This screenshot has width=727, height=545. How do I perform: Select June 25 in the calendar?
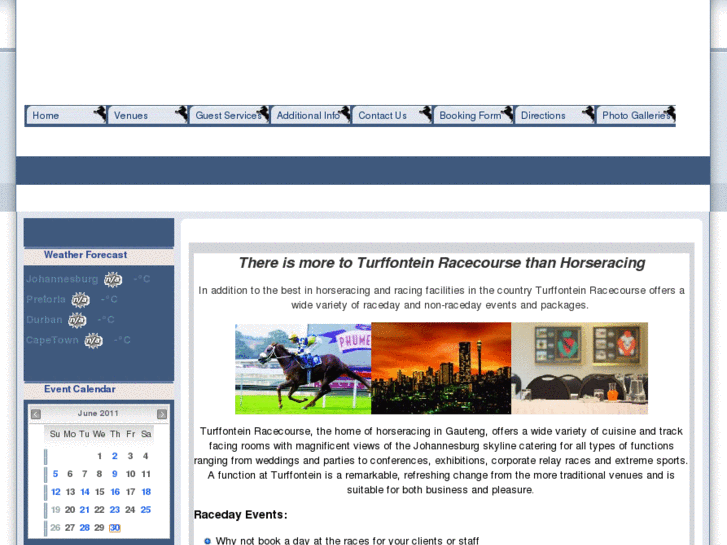point(146,510)
